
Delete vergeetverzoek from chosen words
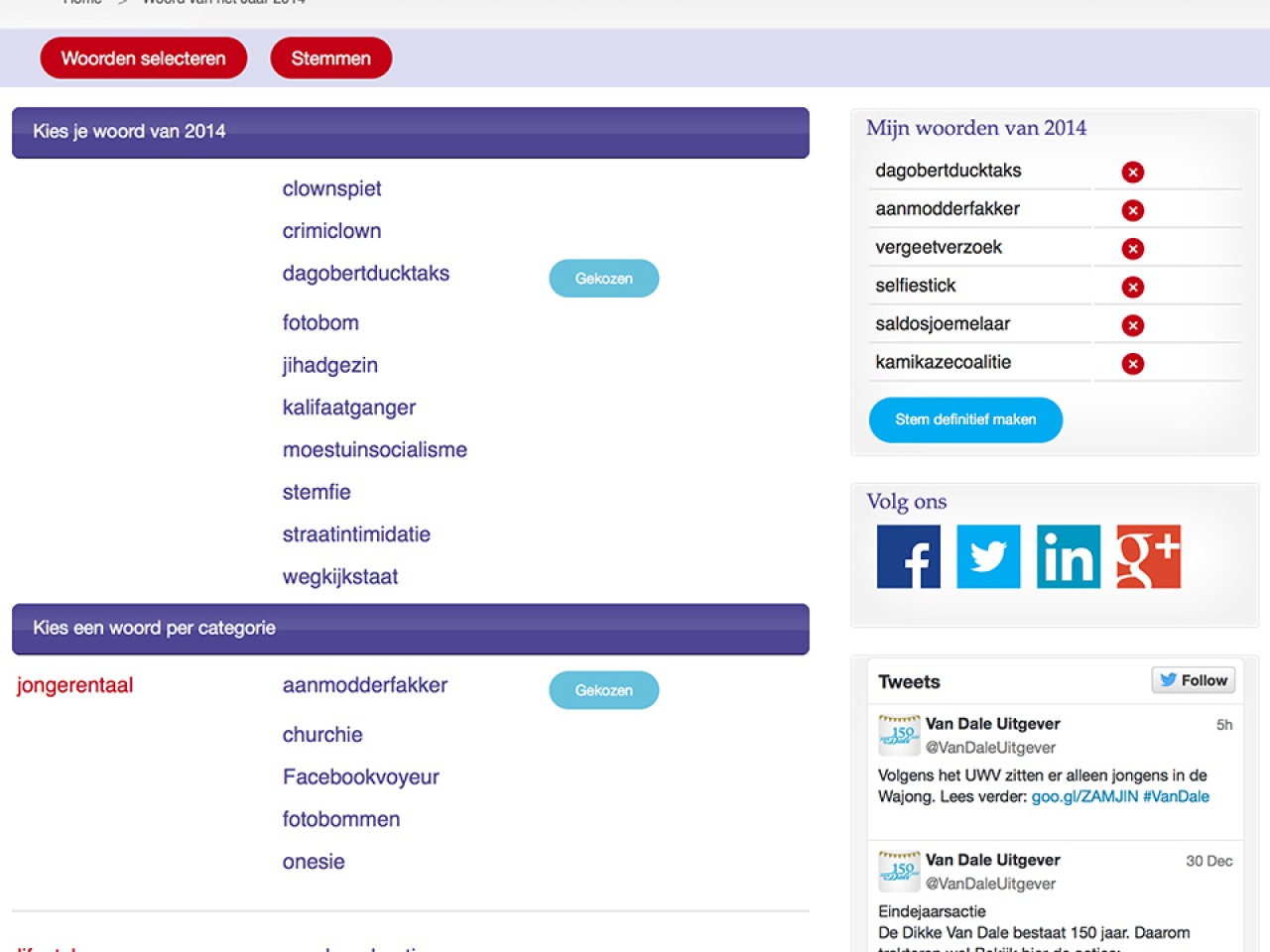[1132, 249]
